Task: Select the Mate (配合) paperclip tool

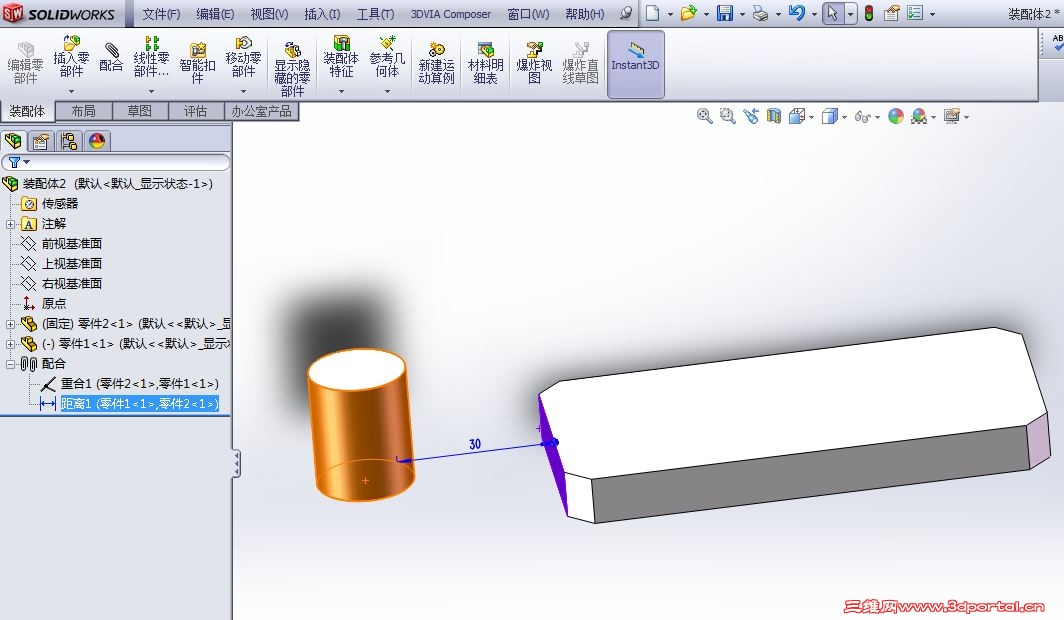Action: pyautogui.click(x=111, y=57)
